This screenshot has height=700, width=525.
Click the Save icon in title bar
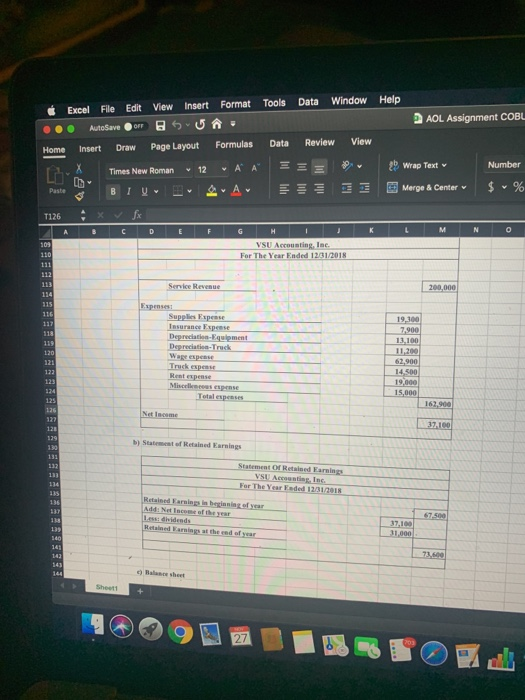[x=161, y=126]
